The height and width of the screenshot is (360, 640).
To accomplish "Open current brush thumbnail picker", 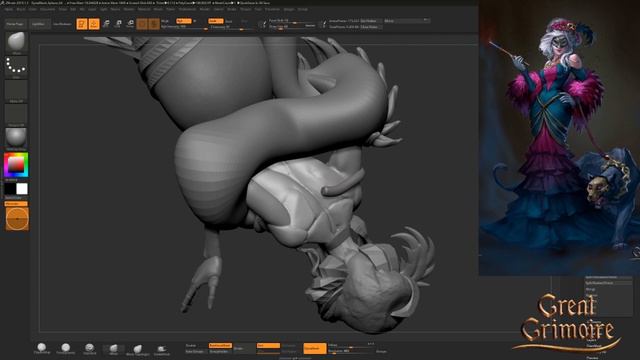I will click(16, 42).
